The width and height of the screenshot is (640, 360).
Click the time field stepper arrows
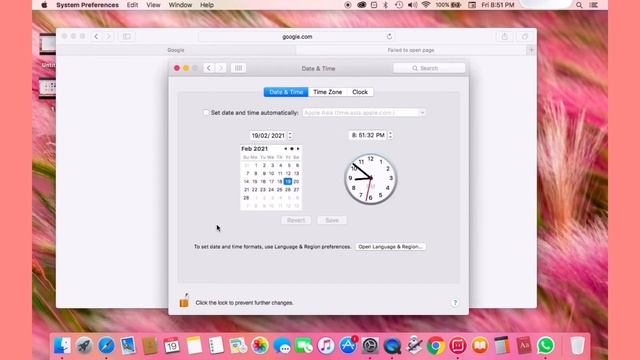[x=390, y=135]
